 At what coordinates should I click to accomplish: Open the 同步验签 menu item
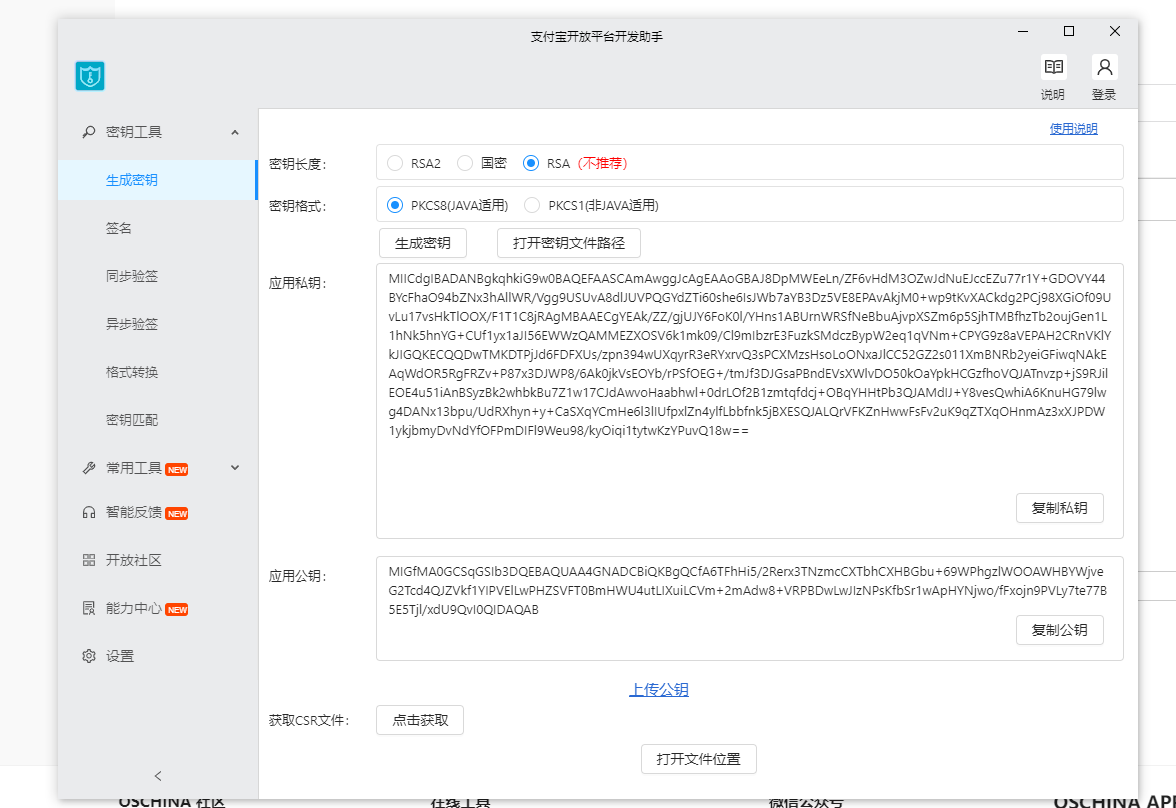(158, 276)
